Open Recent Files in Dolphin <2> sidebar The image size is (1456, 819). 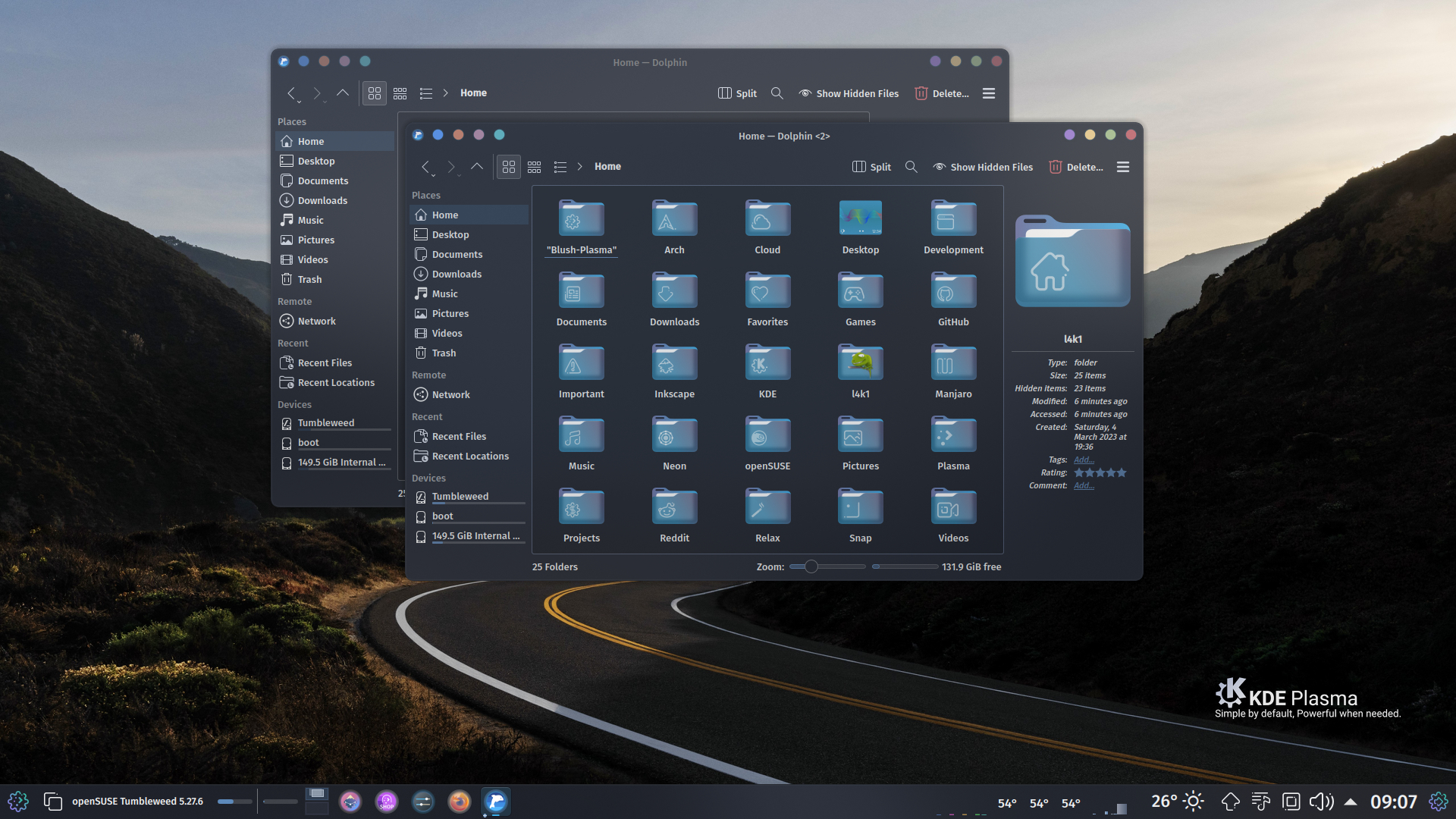[x=469, y=437]
